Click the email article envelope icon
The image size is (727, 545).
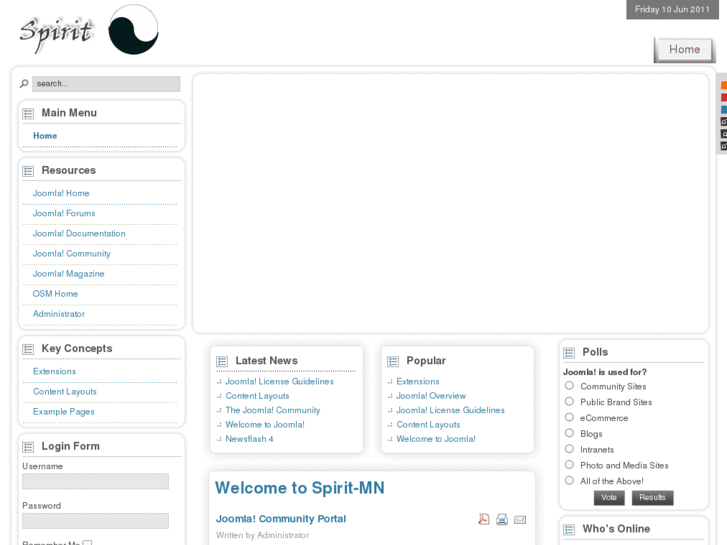520,520
